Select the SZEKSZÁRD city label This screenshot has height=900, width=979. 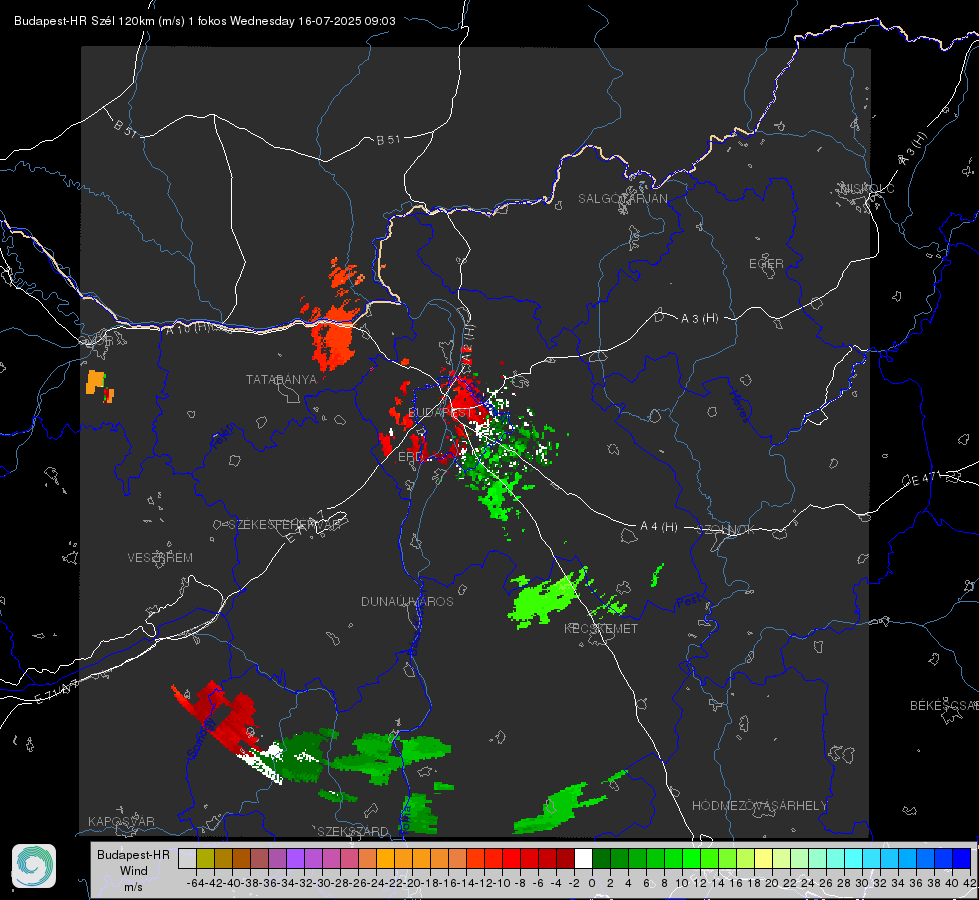[x=353, y=831]
